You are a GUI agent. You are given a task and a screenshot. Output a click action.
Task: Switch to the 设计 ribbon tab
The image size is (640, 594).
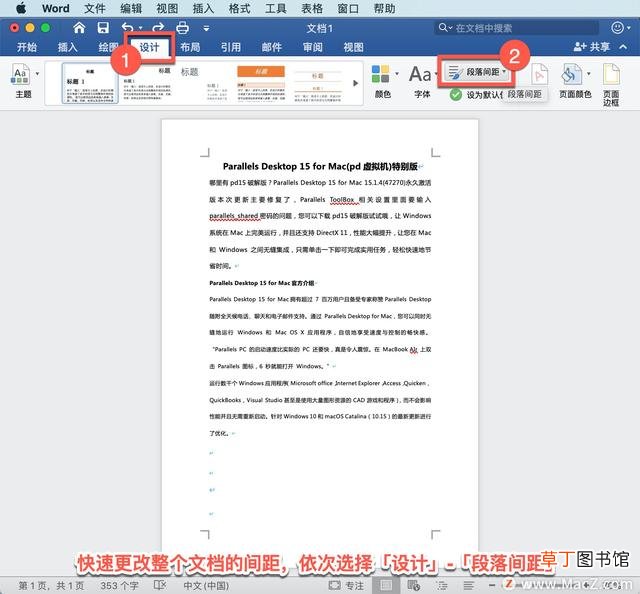point(149,47)
